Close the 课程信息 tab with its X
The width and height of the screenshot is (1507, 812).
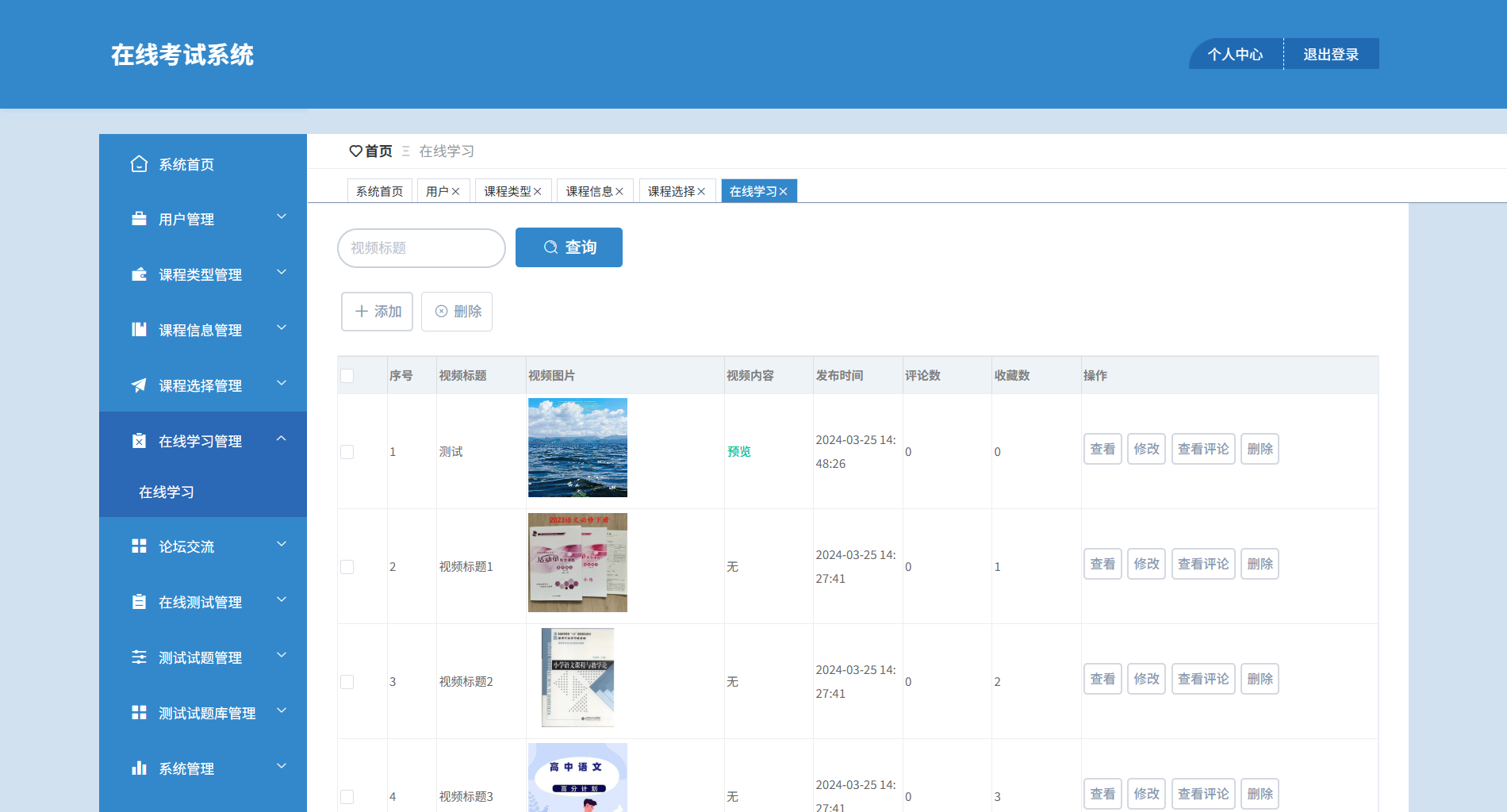point(619,192)
